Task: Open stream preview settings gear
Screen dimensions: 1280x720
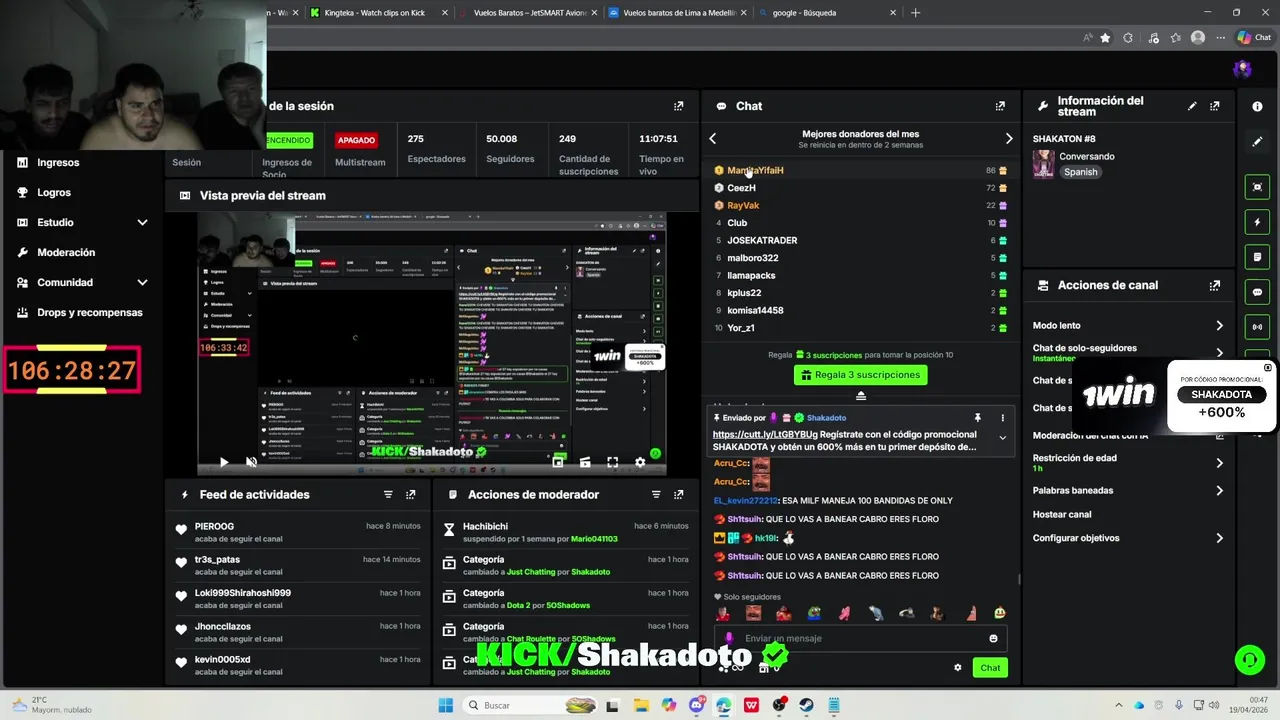Action: (x=640, y=462)
